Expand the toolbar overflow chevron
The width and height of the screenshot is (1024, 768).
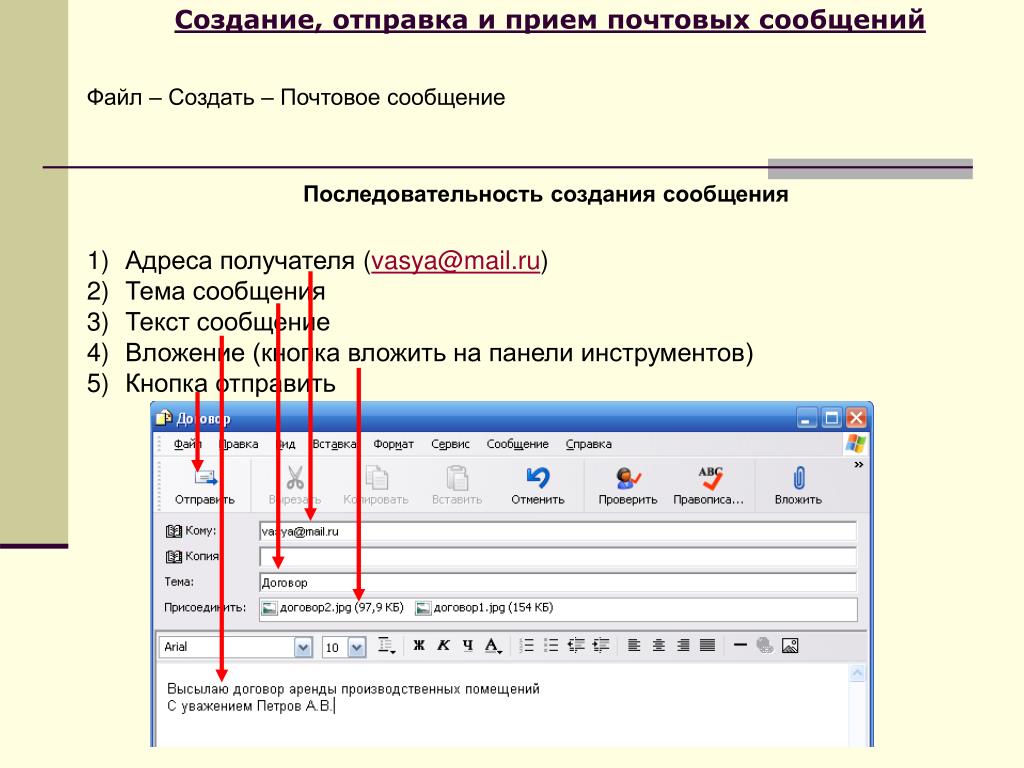858,464
